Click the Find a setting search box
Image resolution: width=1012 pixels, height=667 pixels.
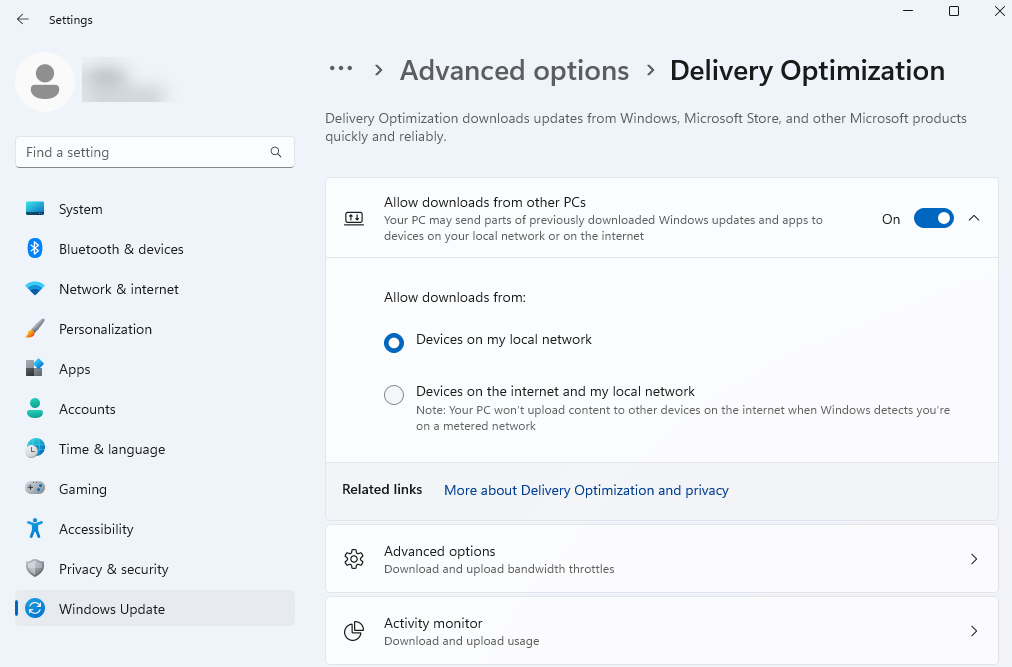point(145,152)
